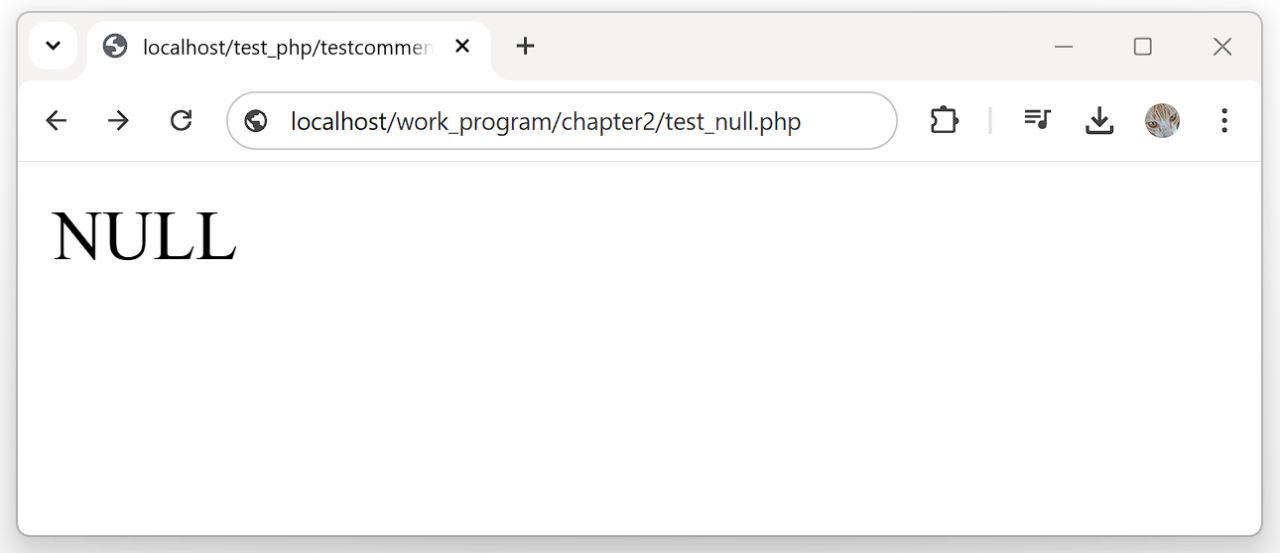Reload the test_null.php page
Viewport: 1280px width, 553px height.
[181, 121]
